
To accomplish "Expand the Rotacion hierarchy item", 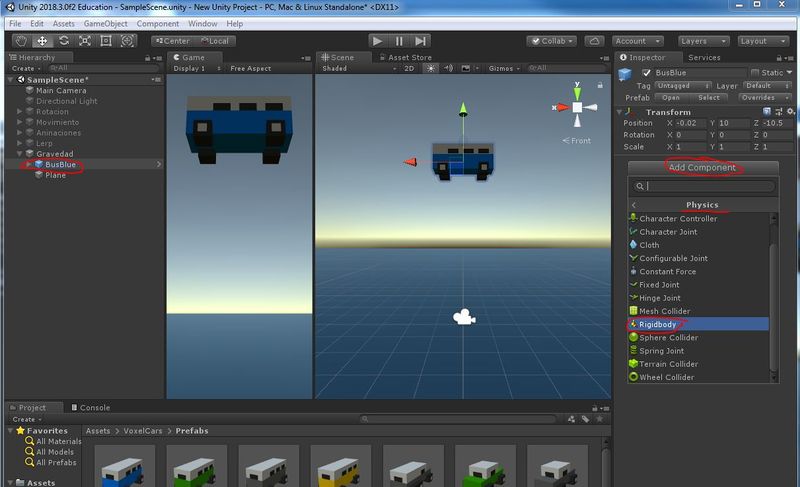I will tap(19, 111).
